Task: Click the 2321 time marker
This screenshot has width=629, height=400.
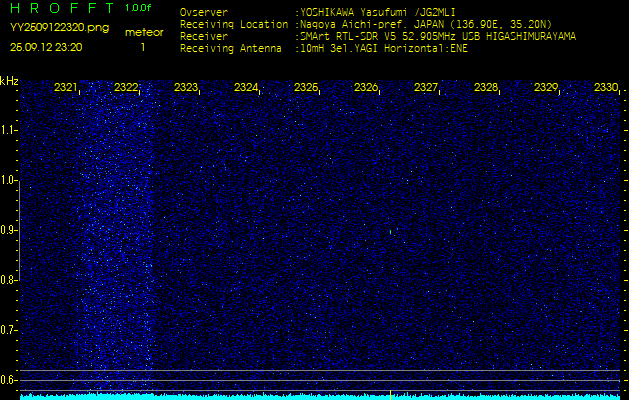Action: pos(66,88)
